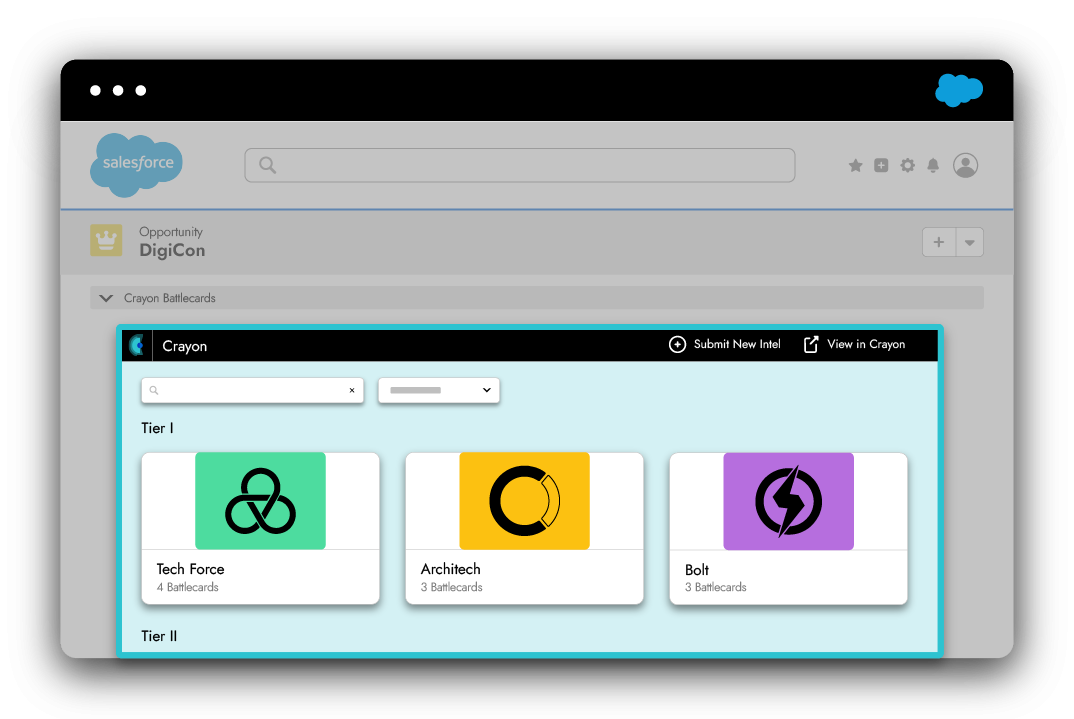The image size is (1074, 719).
Task: Click the Opportunity crown icon
Action: click(106, 241)
